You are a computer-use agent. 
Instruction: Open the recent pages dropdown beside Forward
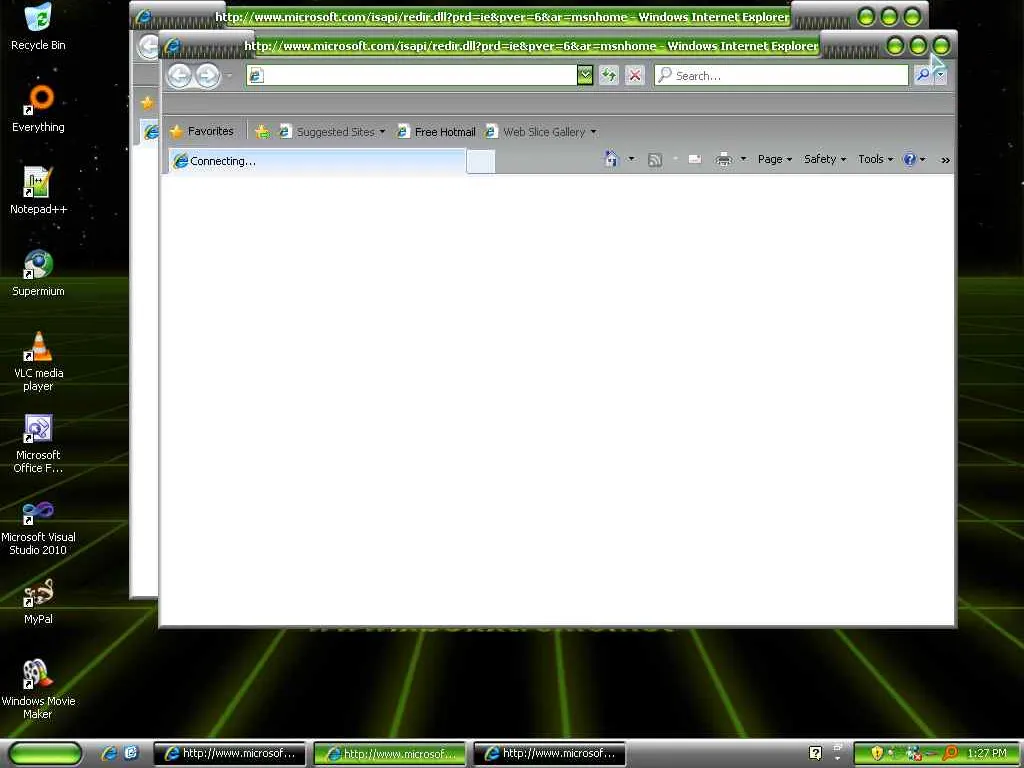coord(229,76)
